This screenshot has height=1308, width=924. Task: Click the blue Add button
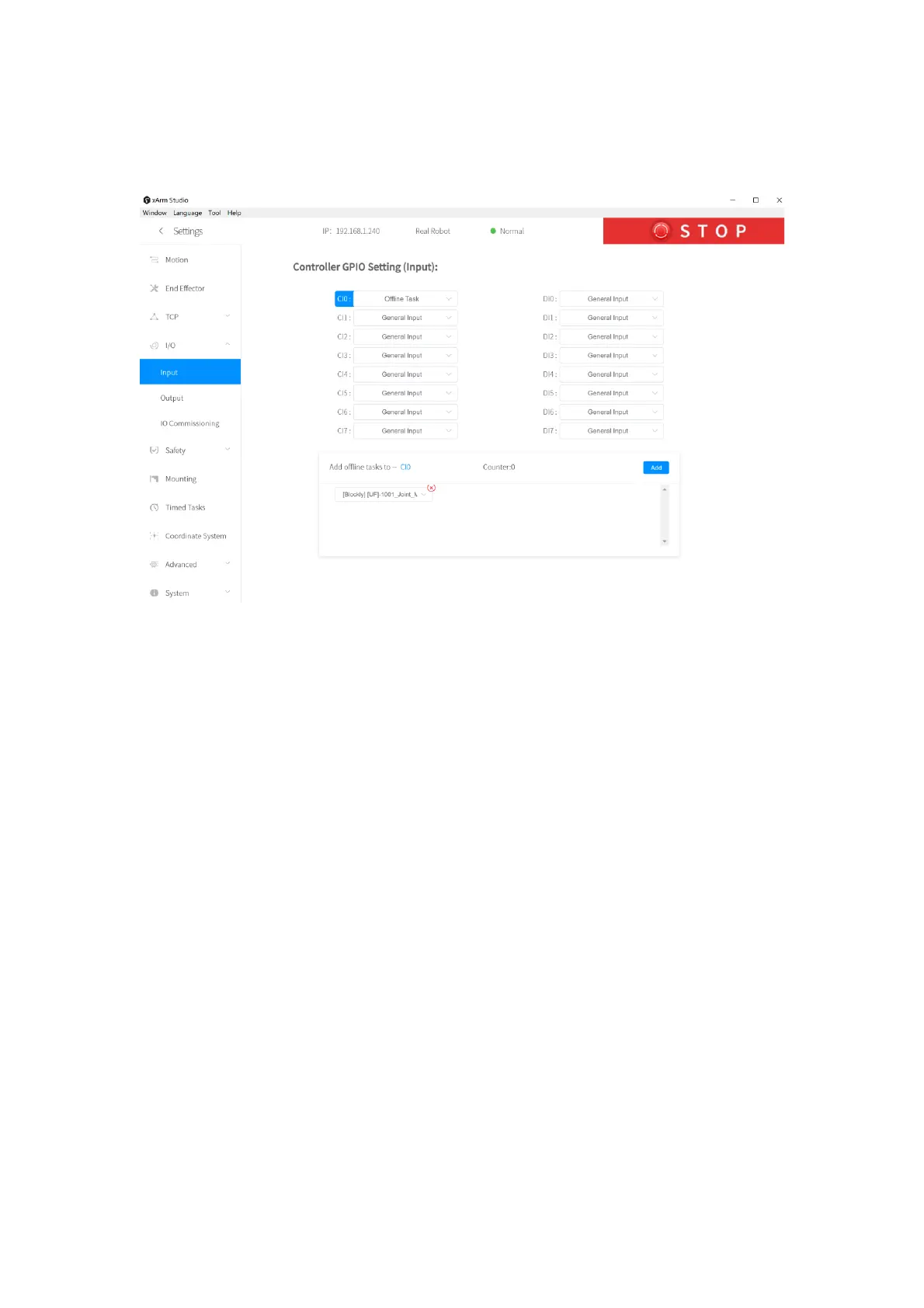click(656, 468)
